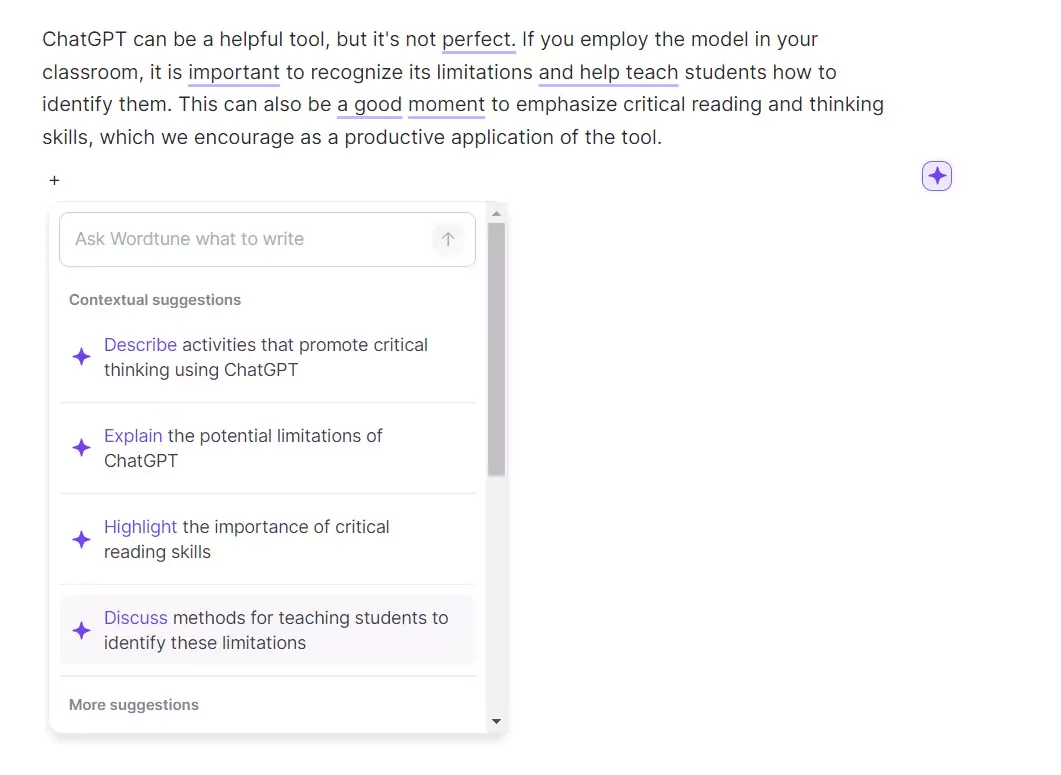This screenshot has height=775, width=1061.
Task: Click the send arrow in Wordtune prompt box
Action: coord(448,239)
